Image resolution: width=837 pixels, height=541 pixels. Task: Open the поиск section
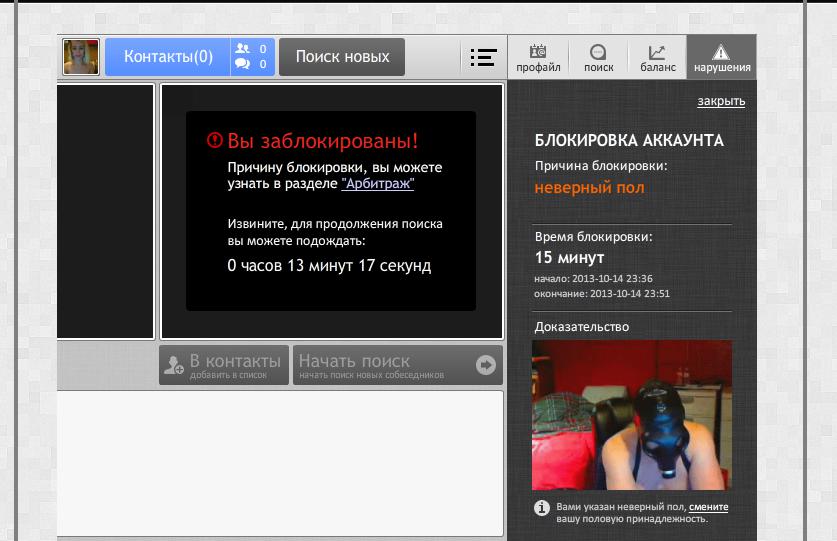pos(598,58)
